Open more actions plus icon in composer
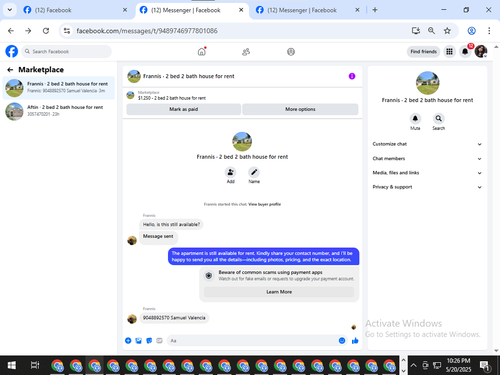This screenshot has height=375, width=500. (x=128, y=340)
